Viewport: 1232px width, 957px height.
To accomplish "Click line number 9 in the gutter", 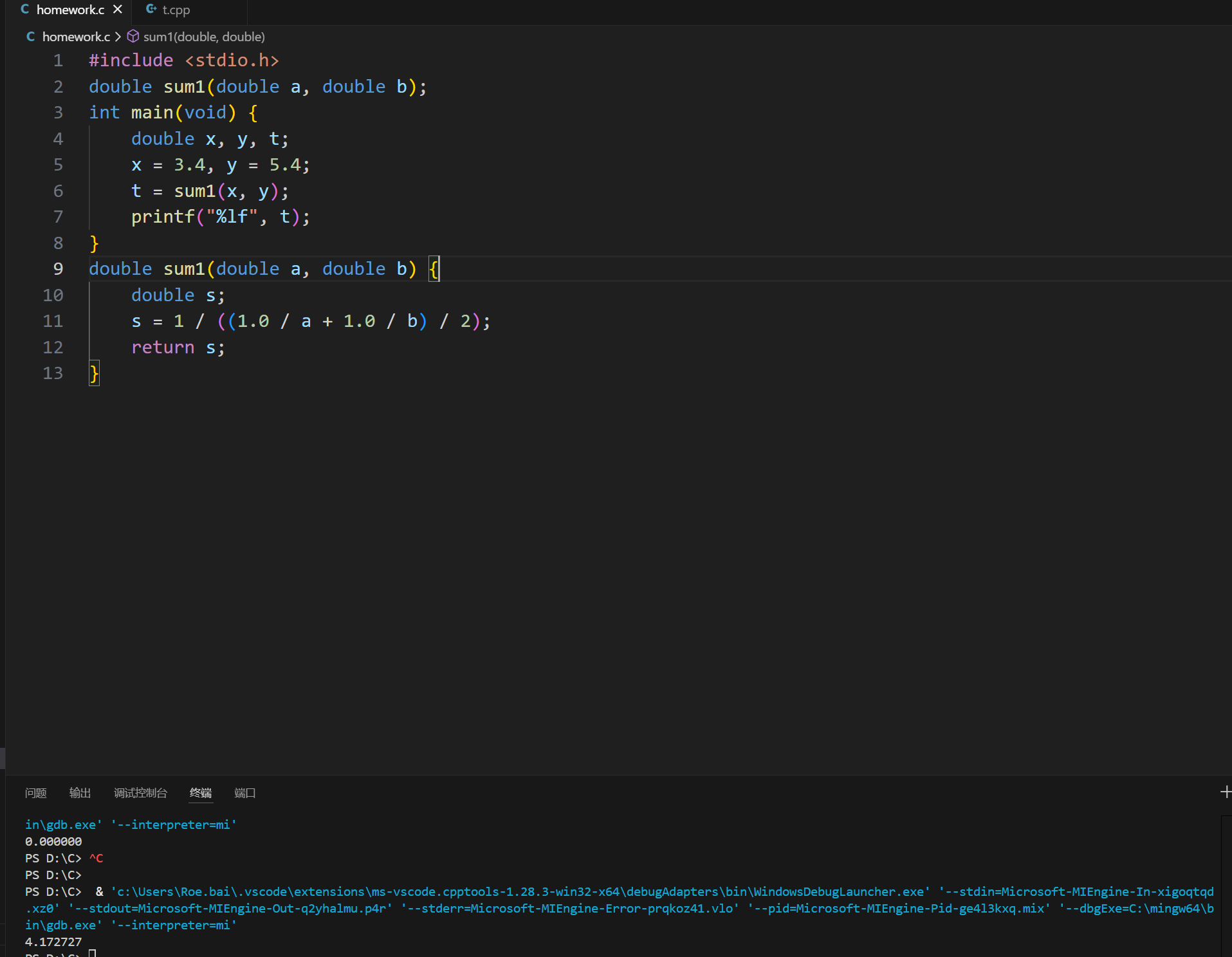I will 58,269.
